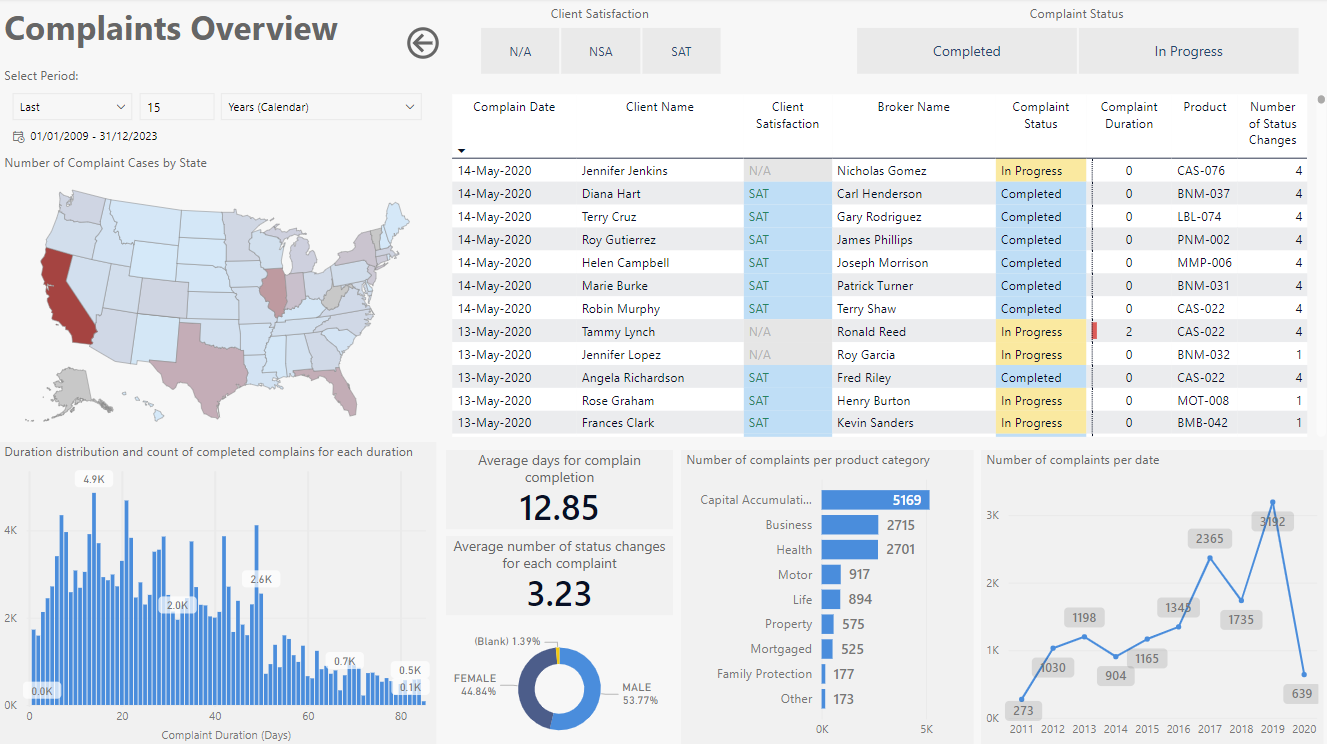Click the back arrow navigation icon
Viewport: 1327px width, 744px height.
pyautogui.click(x=423, y=43)
